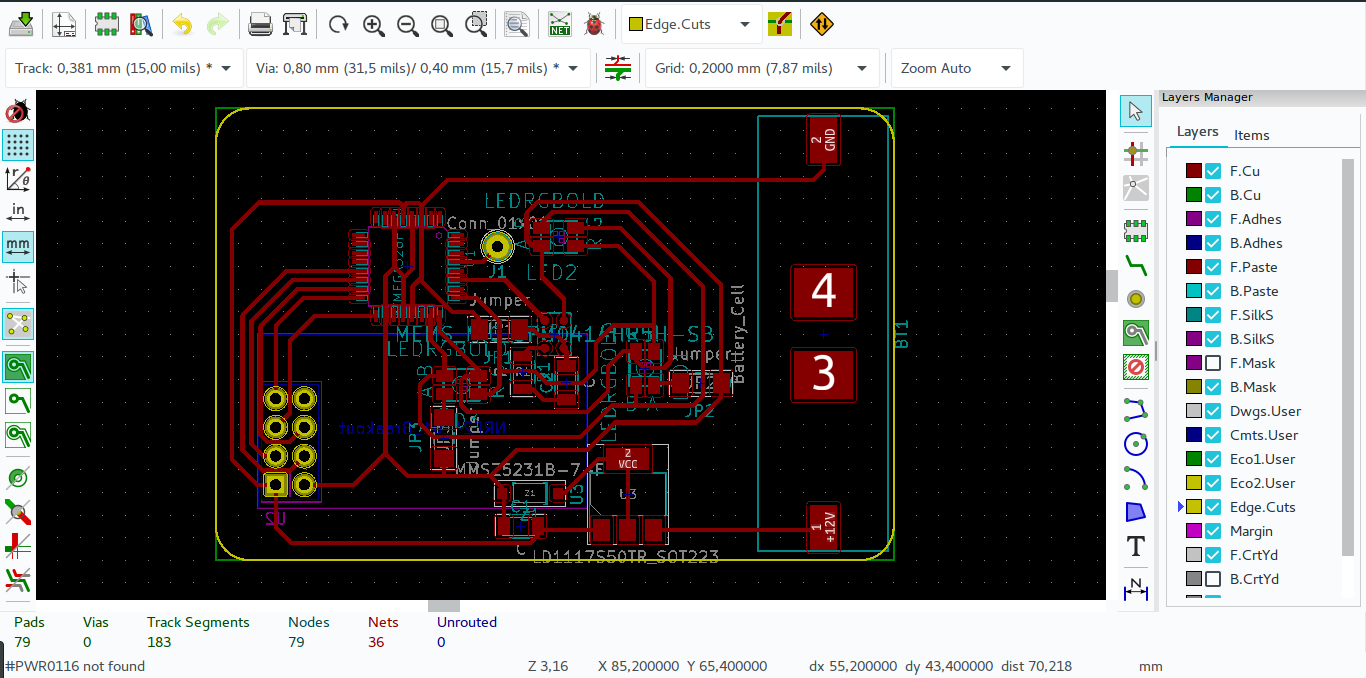Switch units to inches on left toolbar
Screen dimensions: 1366x678
point(17,211)
